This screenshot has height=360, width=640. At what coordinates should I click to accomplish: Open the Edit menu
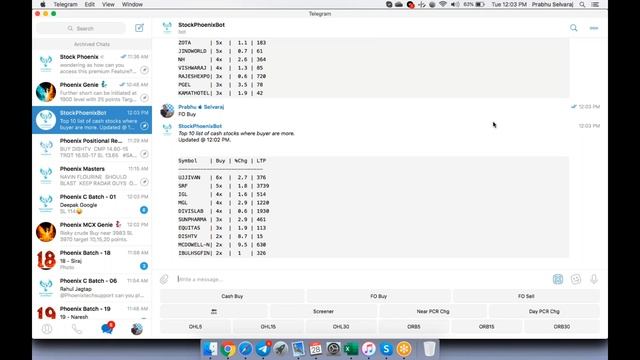pyautogui.click(x=89, y=4)
